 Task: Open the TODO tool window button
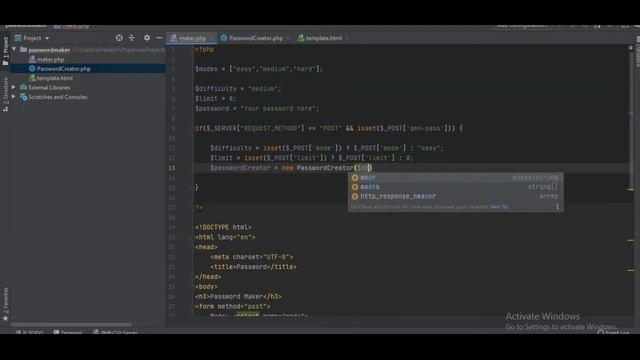pos(30,333)
